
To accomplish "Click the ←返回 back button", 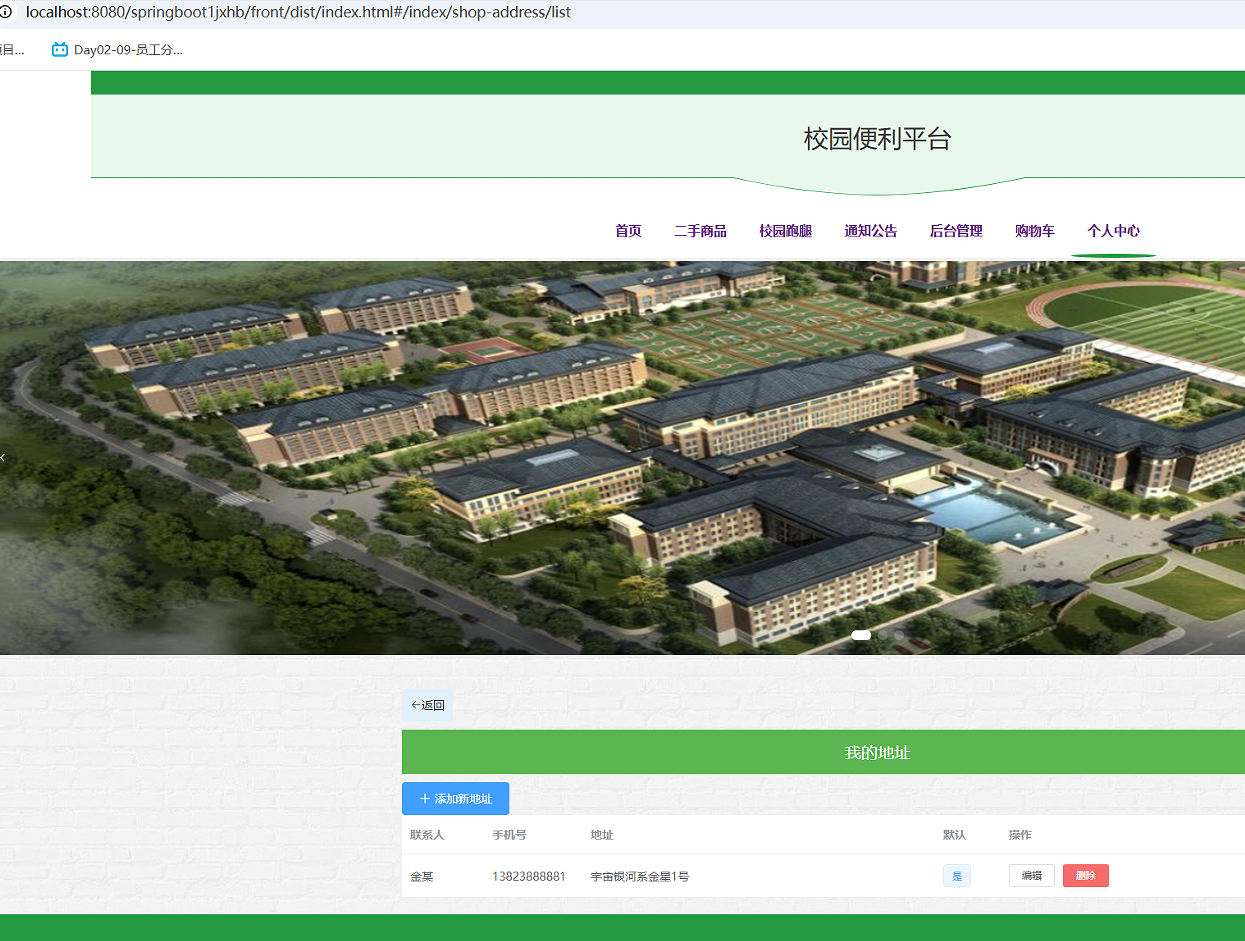I will (427, 705).
